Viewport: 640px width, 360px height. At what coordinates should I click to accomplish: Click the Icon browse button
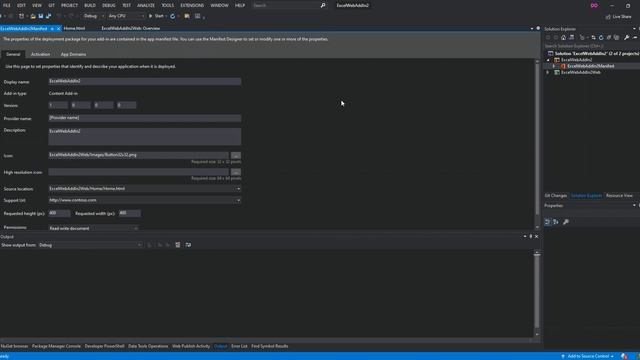236,155
